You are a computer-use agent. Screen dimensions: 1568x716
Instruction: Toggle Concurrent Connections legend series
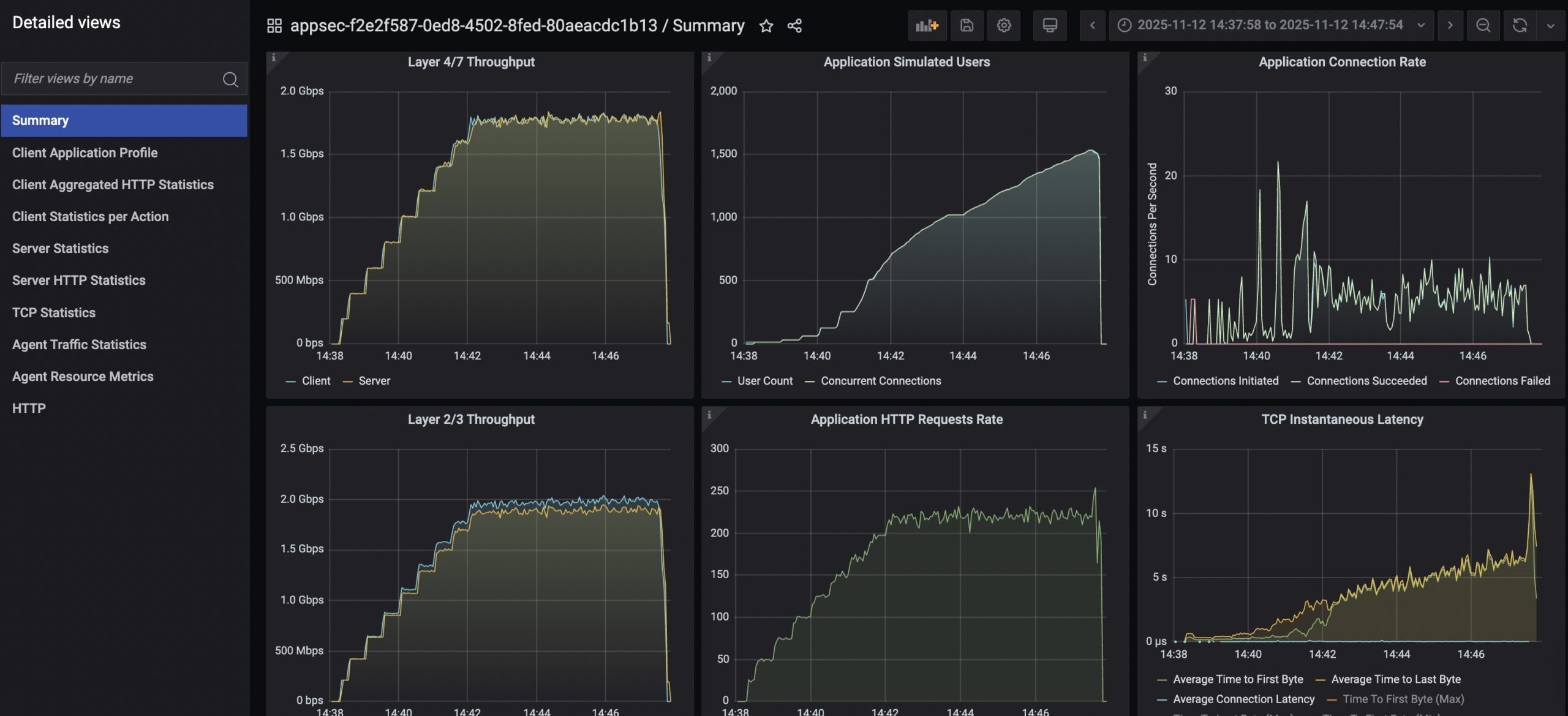click(x=880, y=381)
